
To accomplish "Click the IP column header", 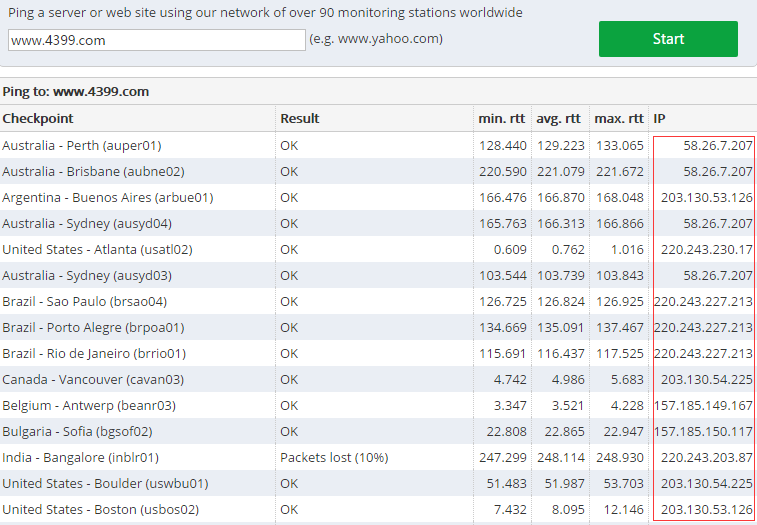I will click(x=659, y=118).
